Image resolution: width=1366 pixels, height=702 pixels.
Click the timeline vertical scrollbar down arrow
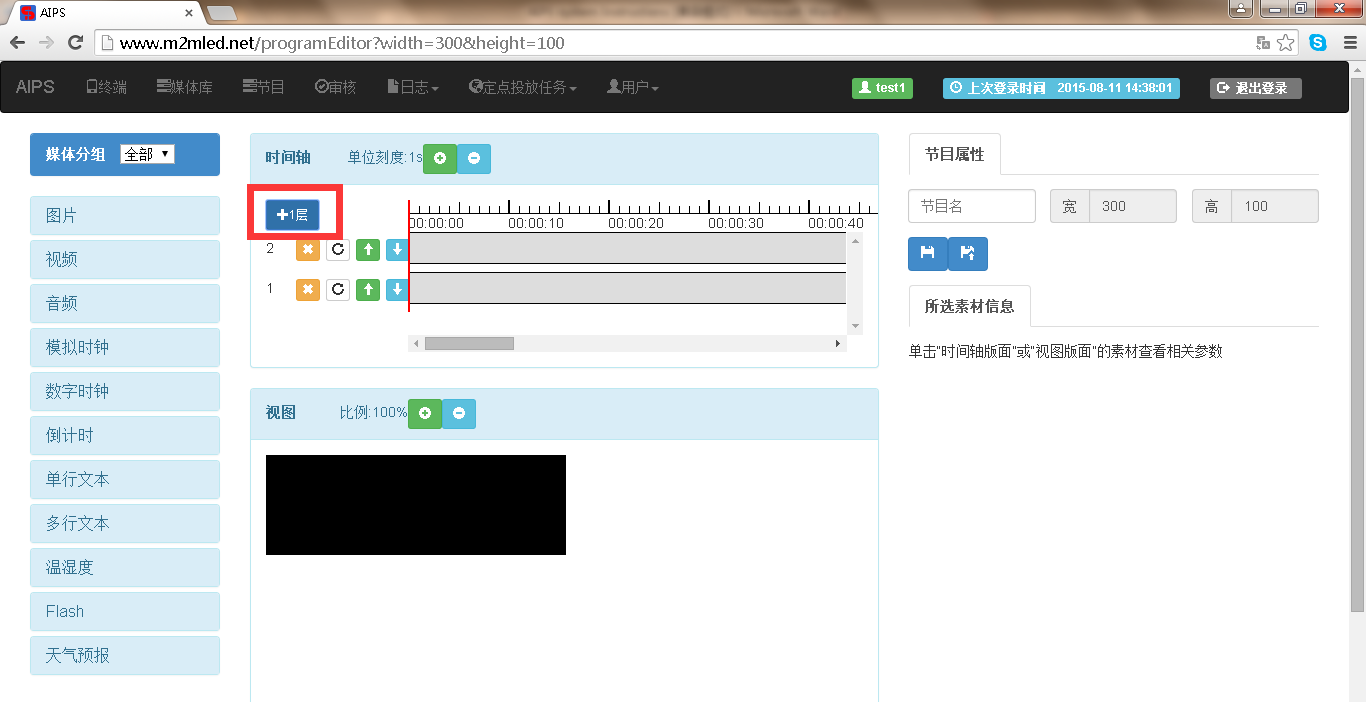(855, 326)
